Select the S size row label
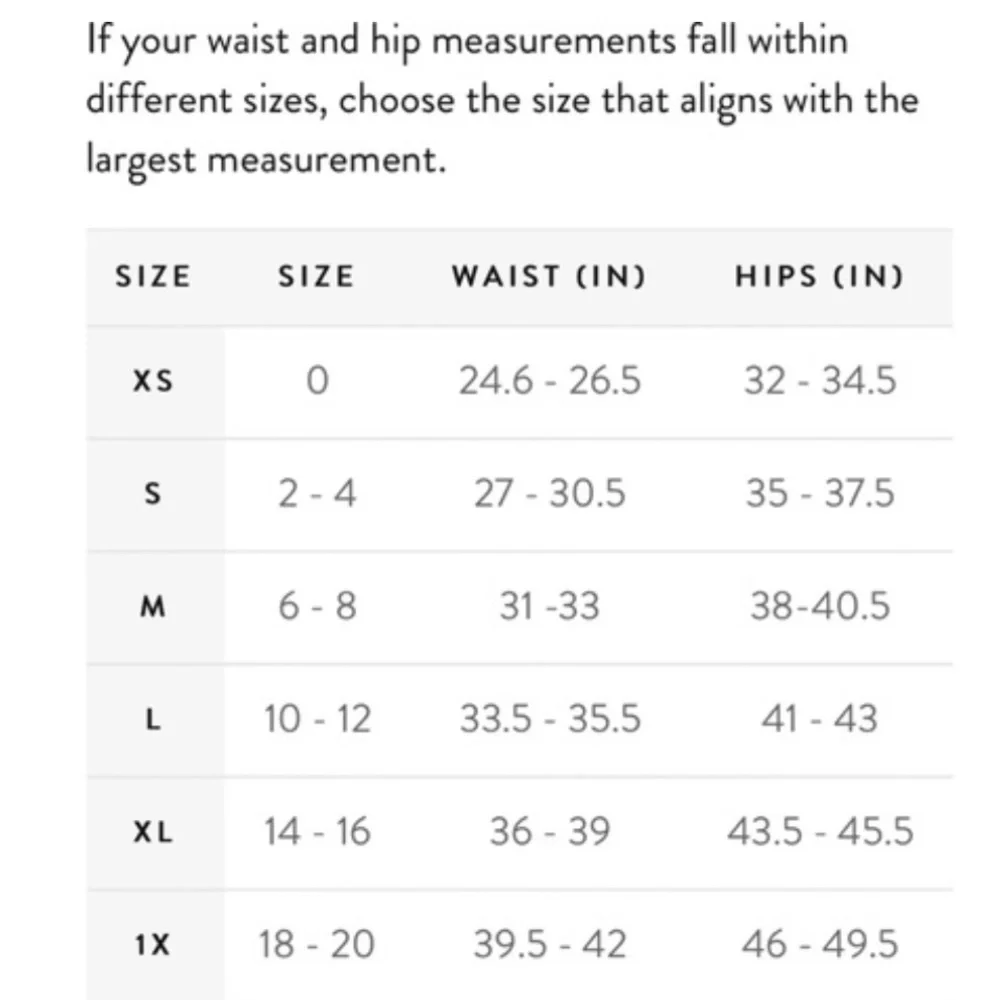 click(153, 494)
